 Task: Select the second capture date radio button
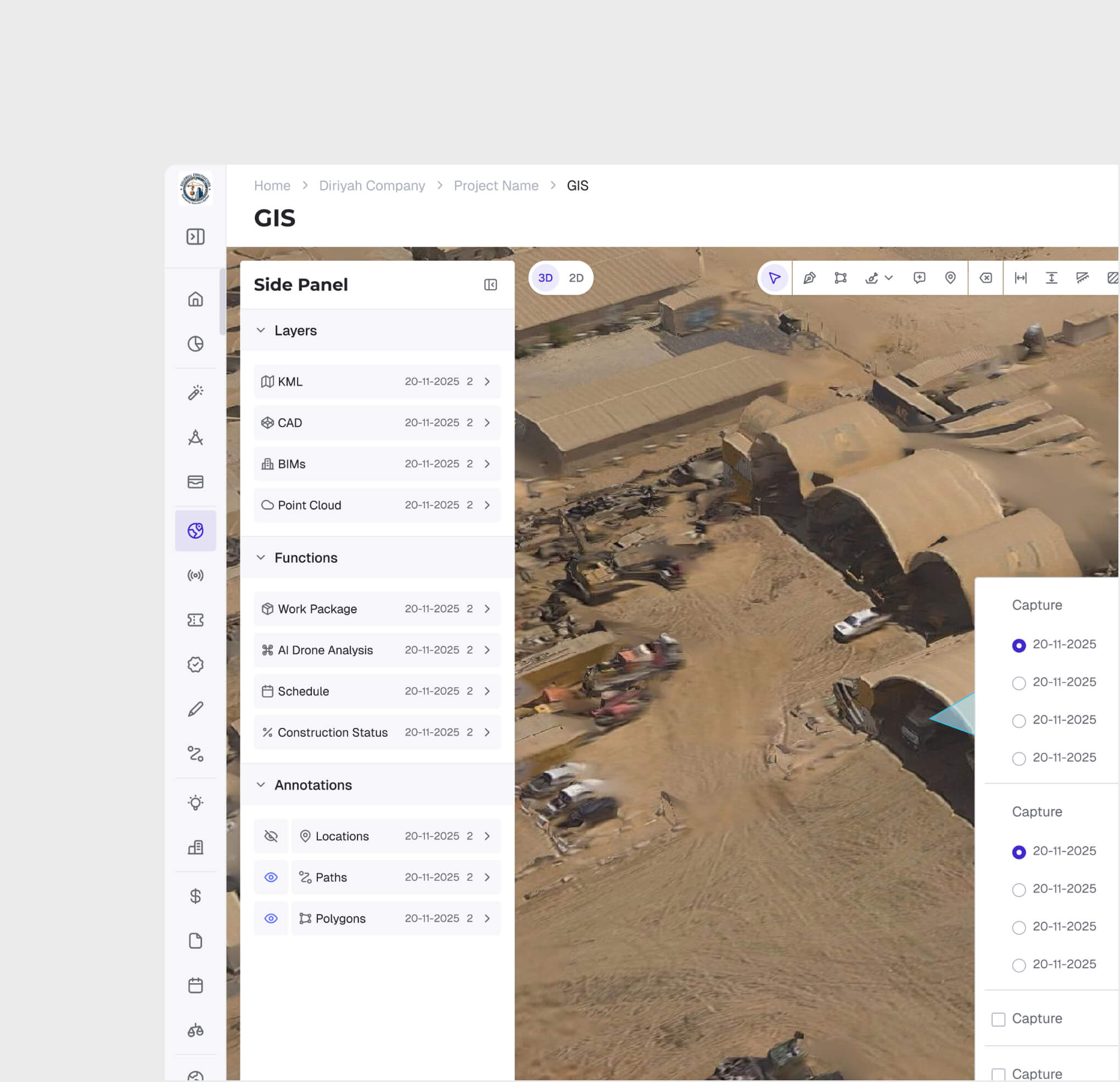click(x=1019, y=682)
